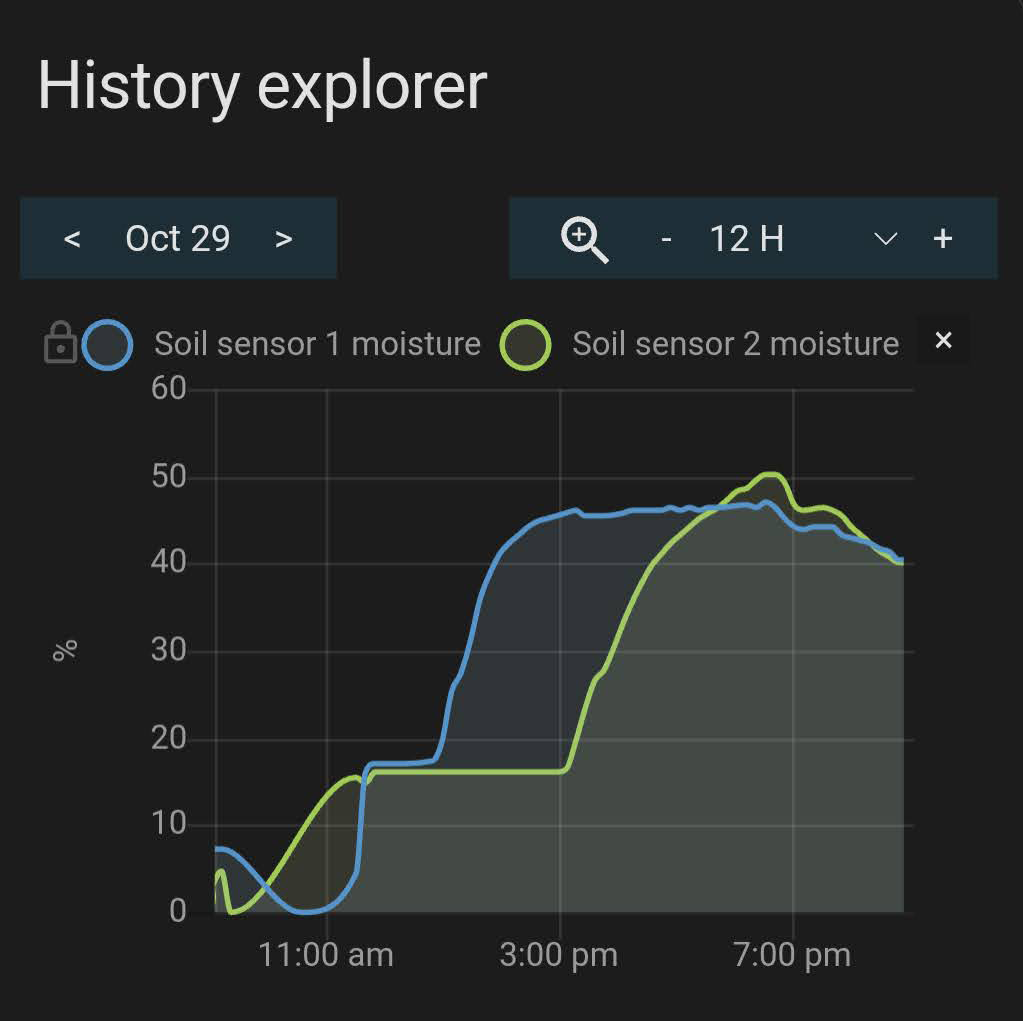The image size is (1023, 1021).
Task: Click the 3:00 pm mark on the chart
Action: [x=558, y=955]
